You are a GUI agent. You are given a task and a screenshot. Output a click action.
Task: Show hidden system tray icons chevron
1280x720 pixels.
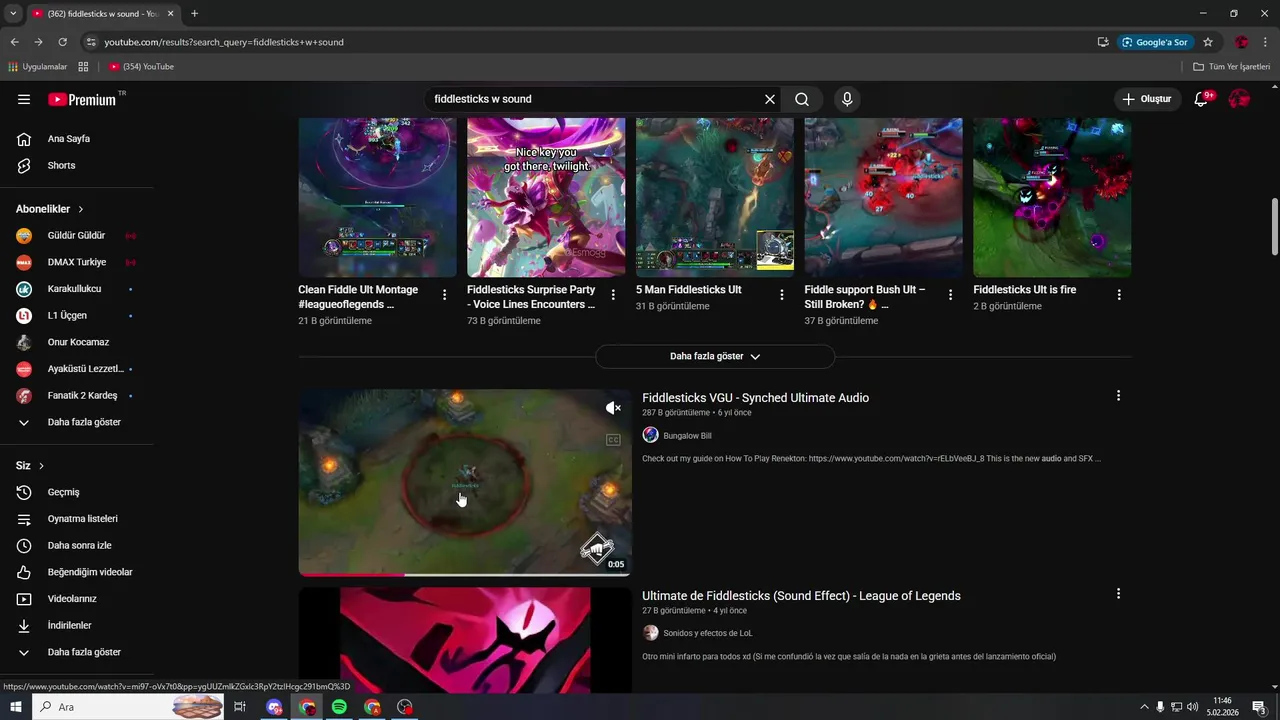[x=1144, y=707]
